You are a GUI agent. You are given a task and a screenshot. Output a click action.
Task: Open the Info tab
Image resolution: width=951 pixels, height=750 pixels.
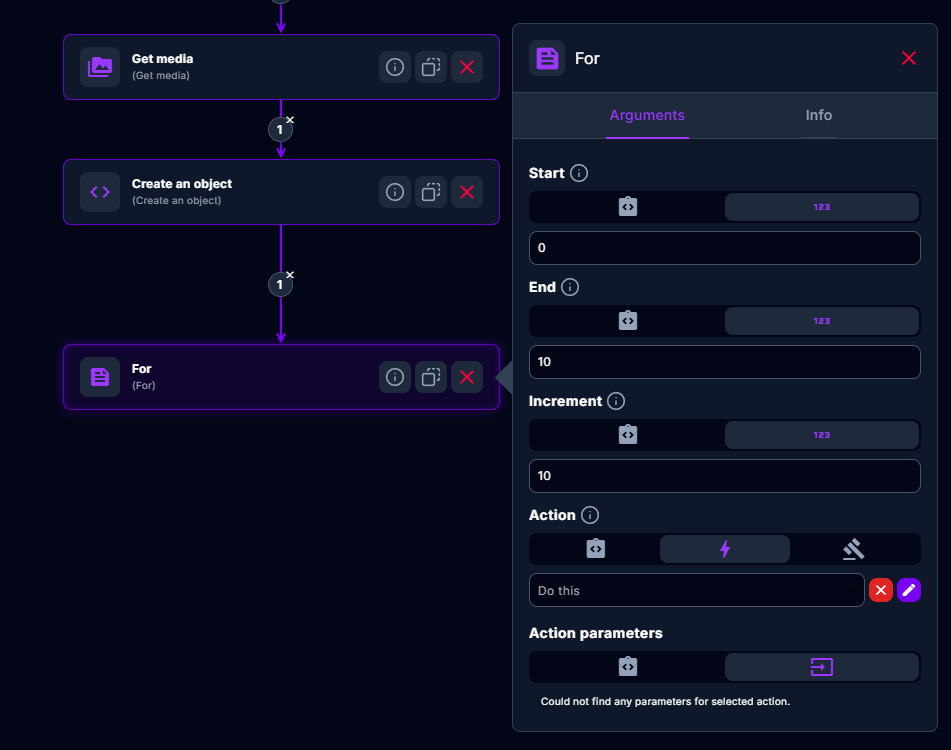coord(818,115)
